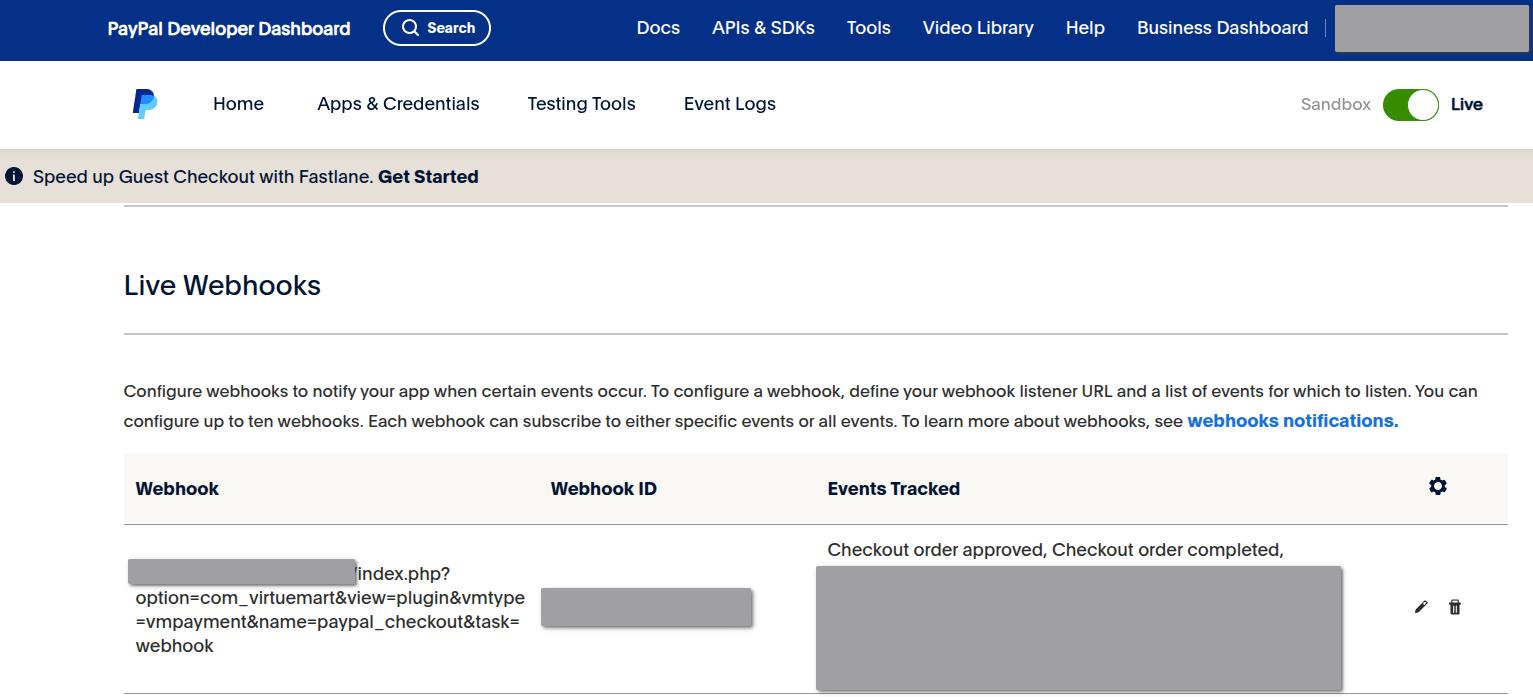Open the Docs menu

pyautogui.click(x=658, y=28)
